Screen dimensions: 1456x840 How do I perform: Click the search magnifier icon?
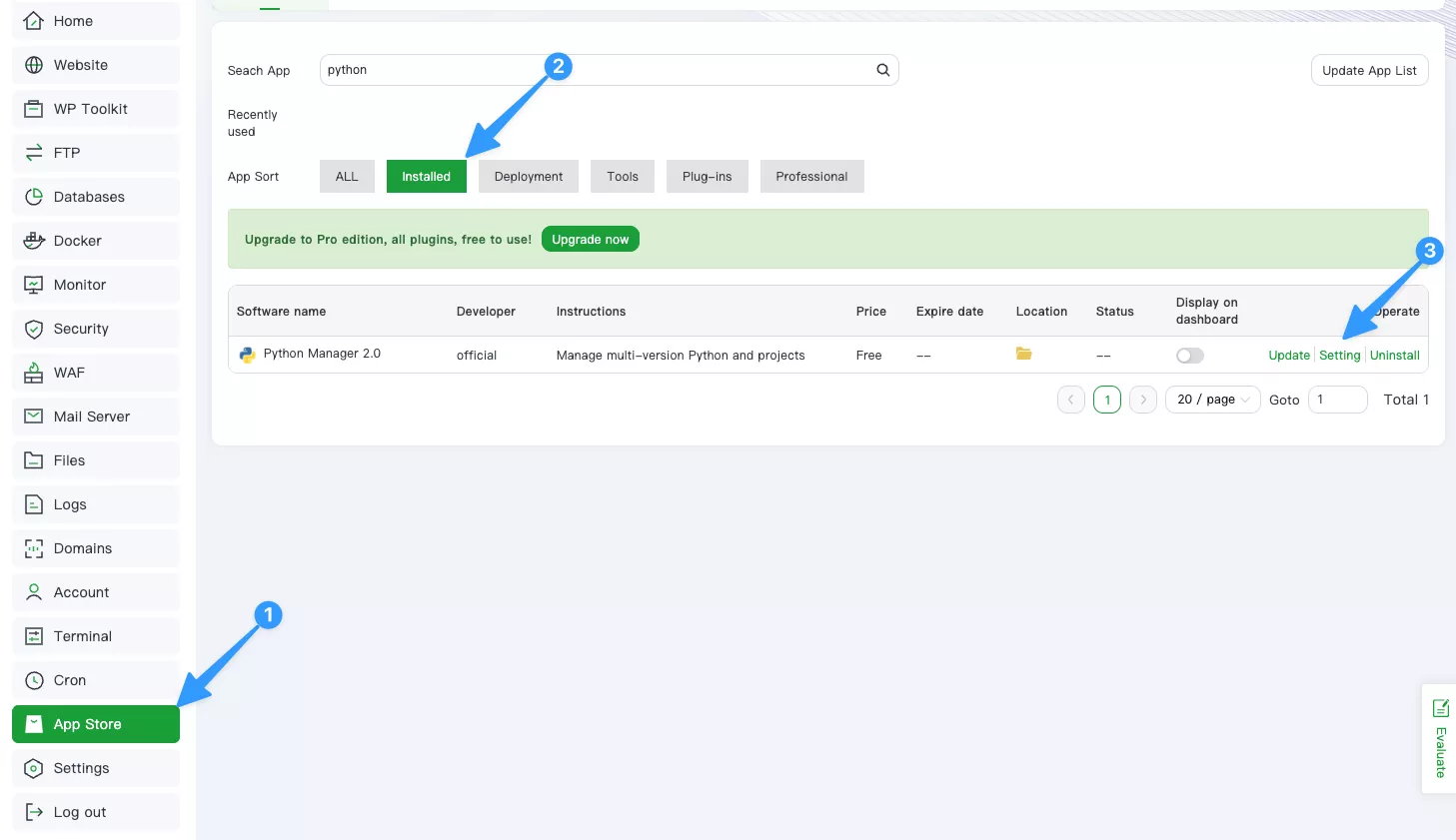coord(882,70)
